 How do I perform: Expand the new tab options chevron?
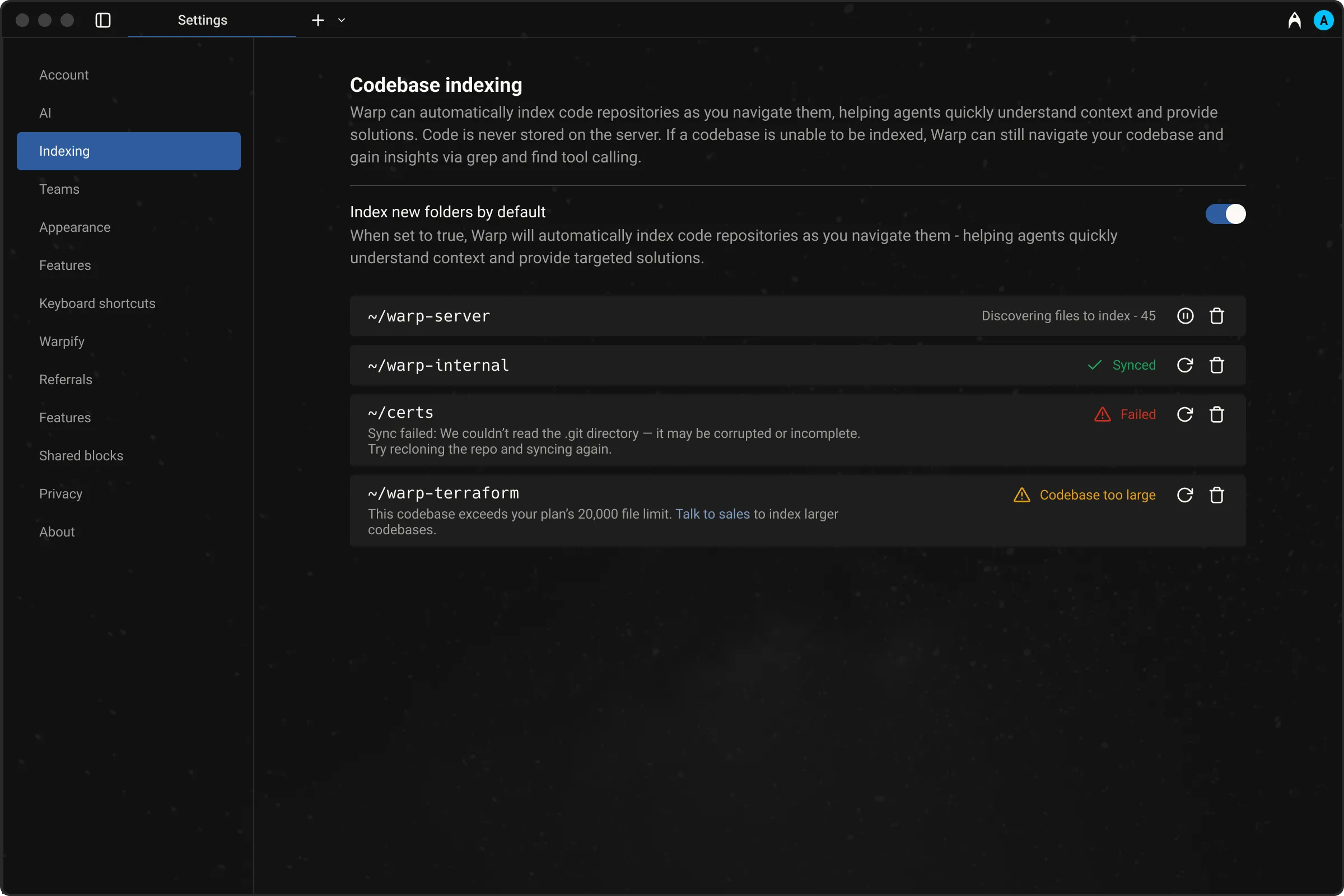pos(341,20)
